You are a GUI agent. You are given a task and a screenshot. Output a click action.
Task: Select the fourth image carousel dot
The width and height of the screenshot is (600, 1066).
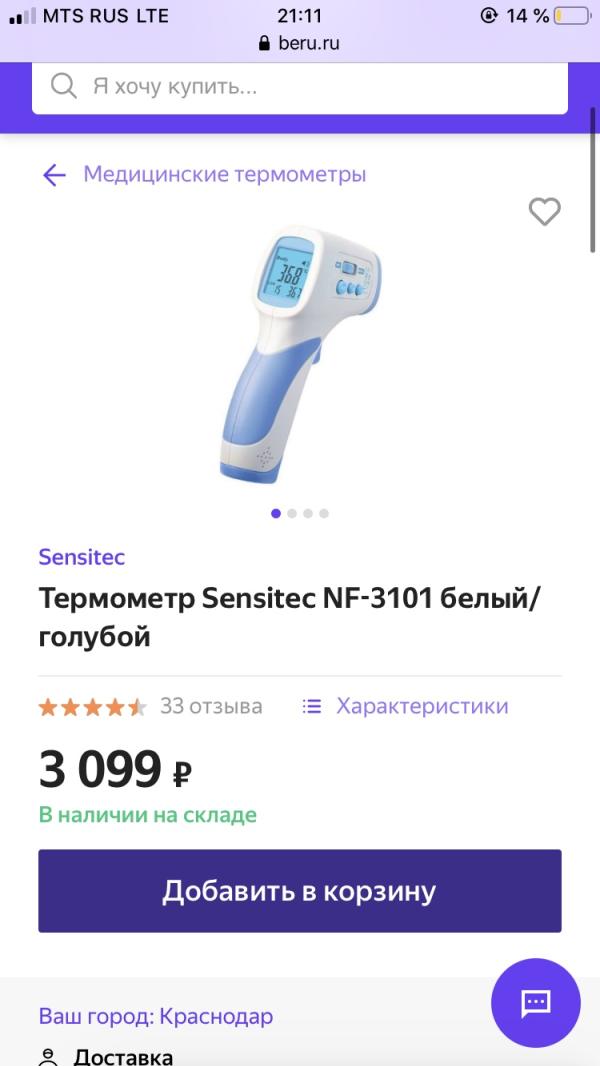pyautogui.click(x=324, y=513)
